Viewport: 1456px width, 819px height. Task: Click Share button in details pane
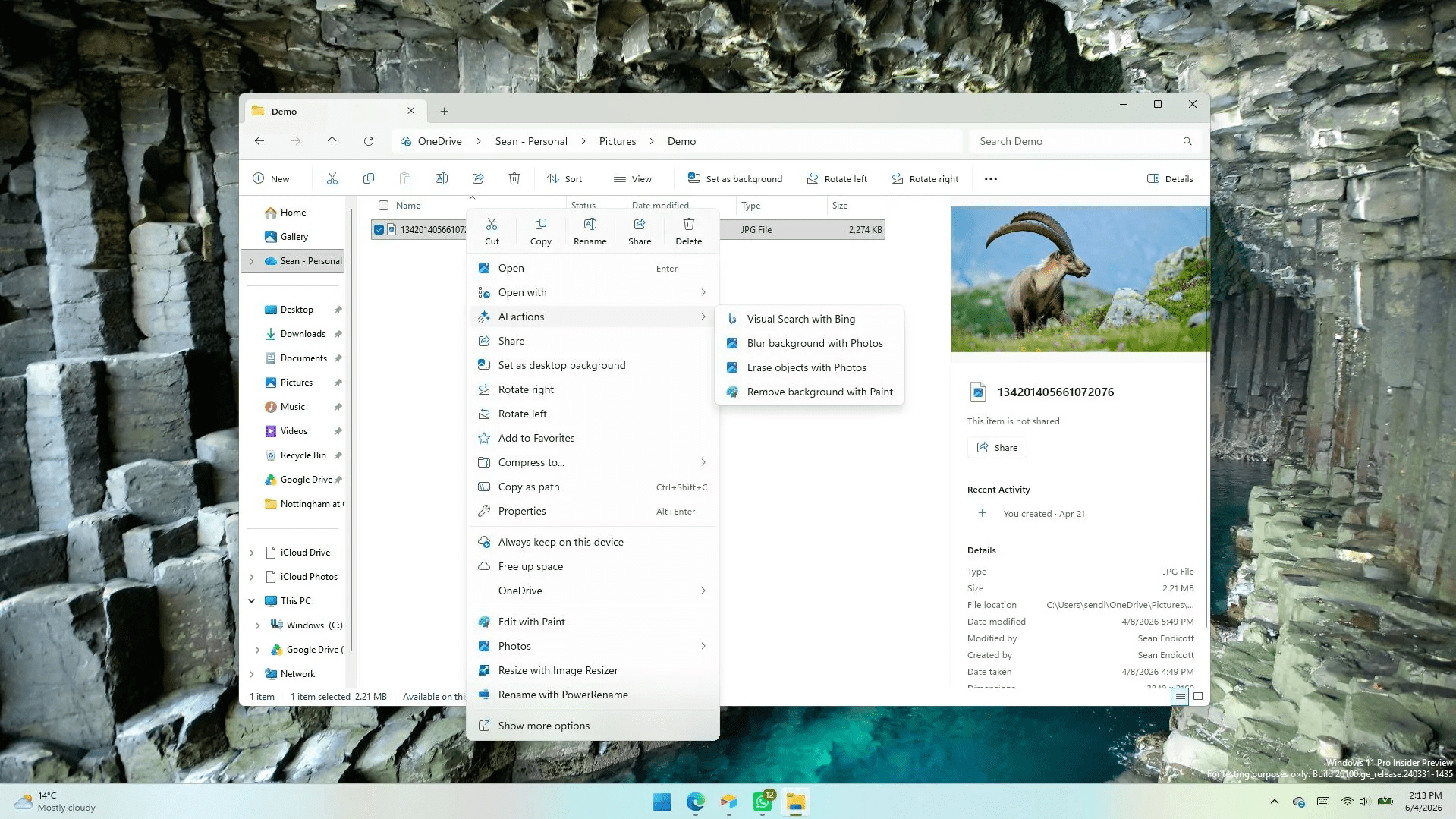pyautogui.click(x=997, y=448)
